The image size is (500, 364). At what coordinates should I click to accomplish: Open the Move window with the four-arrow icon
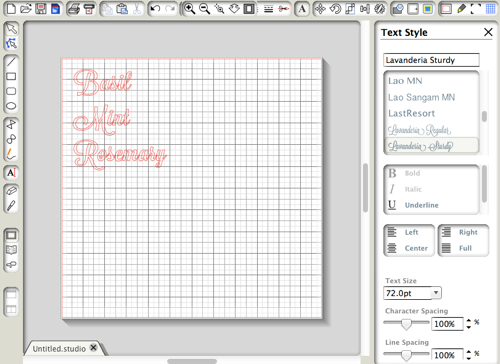(x=320, y=9)
